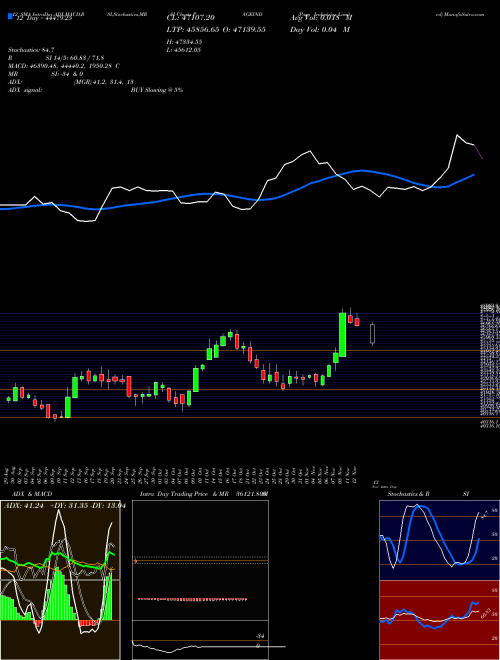Image resolution: width=500 pixels, height=660 pixels.
Task: Select the Stochastics: 84.7 reading
Action: pyautogui.click(x=31, y=50)
